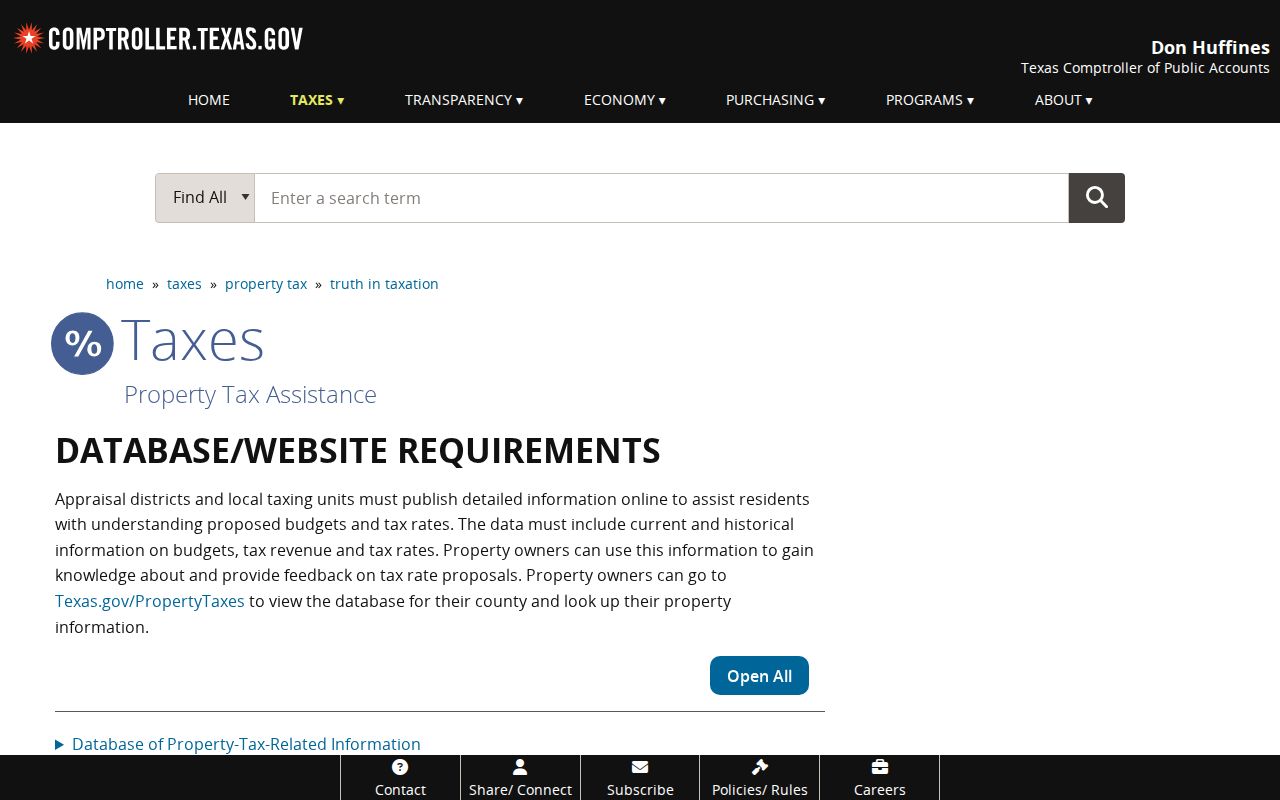Focus the 'Enter a search term' field

[662, 198]
